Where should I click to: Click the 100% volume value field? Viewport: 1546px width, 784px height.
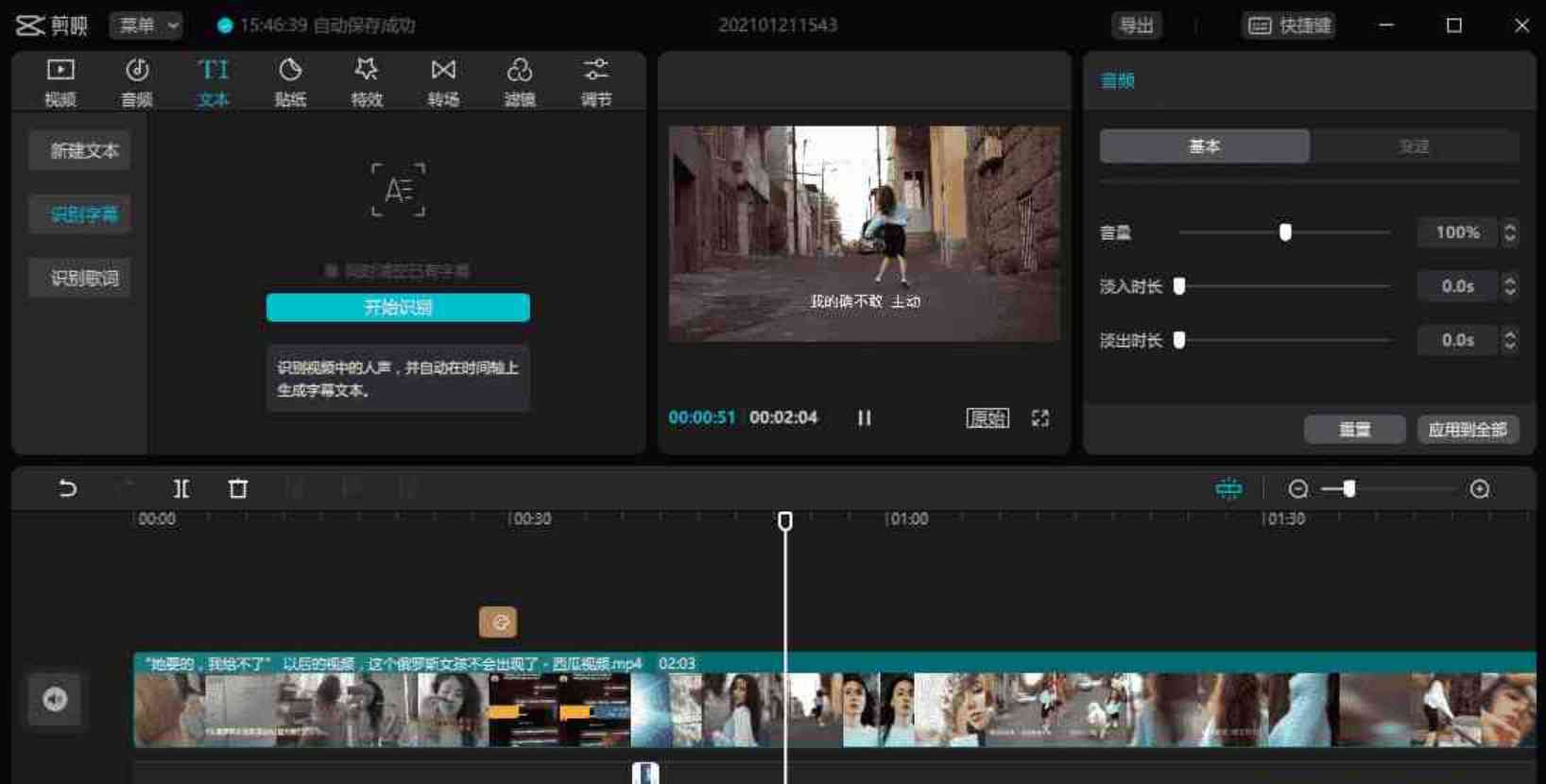(x=1458, y=232)
